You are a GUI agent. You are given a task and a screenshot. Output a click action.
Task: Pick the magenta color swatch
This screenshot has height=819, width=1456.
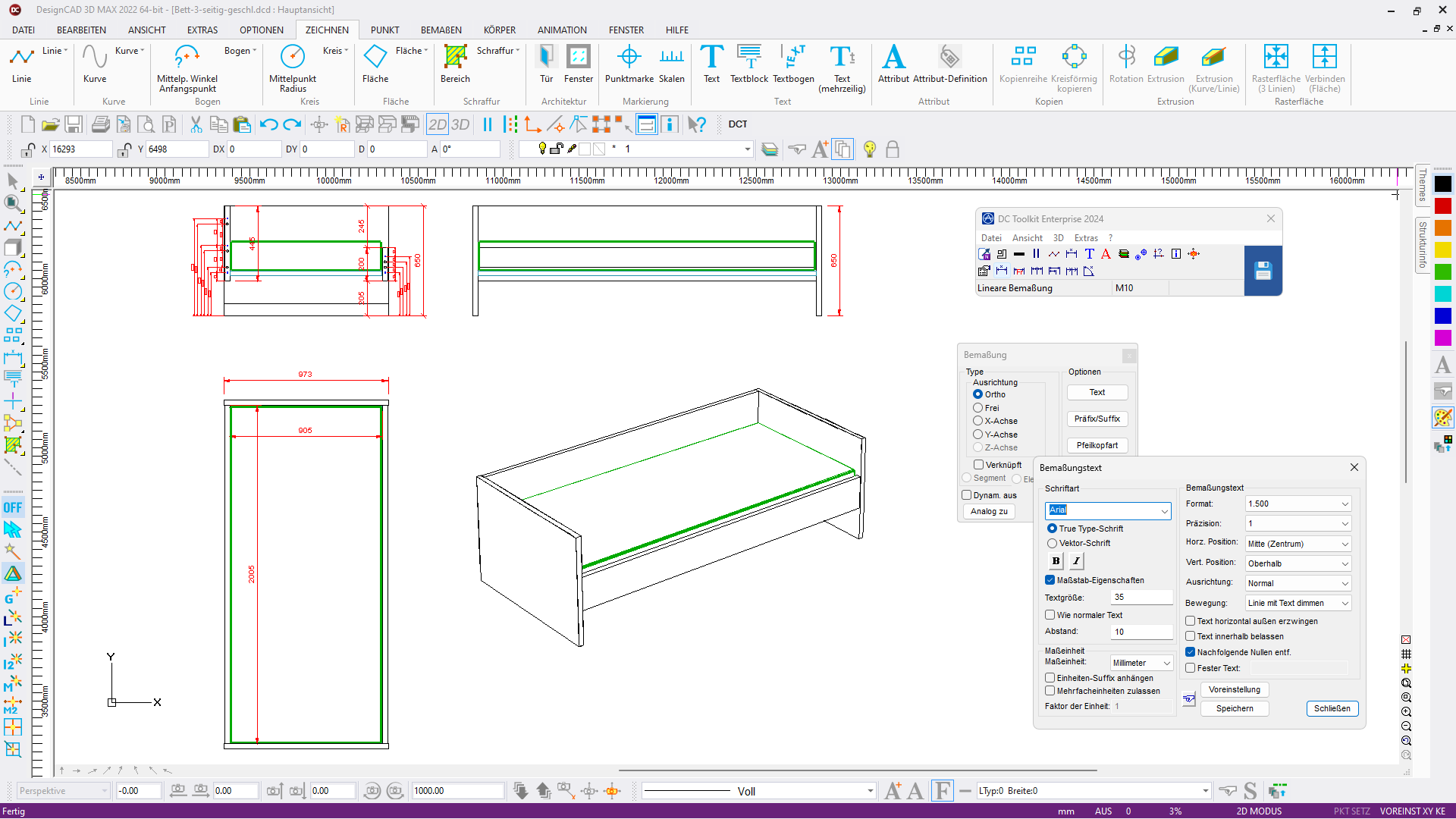pos(1442,337)
